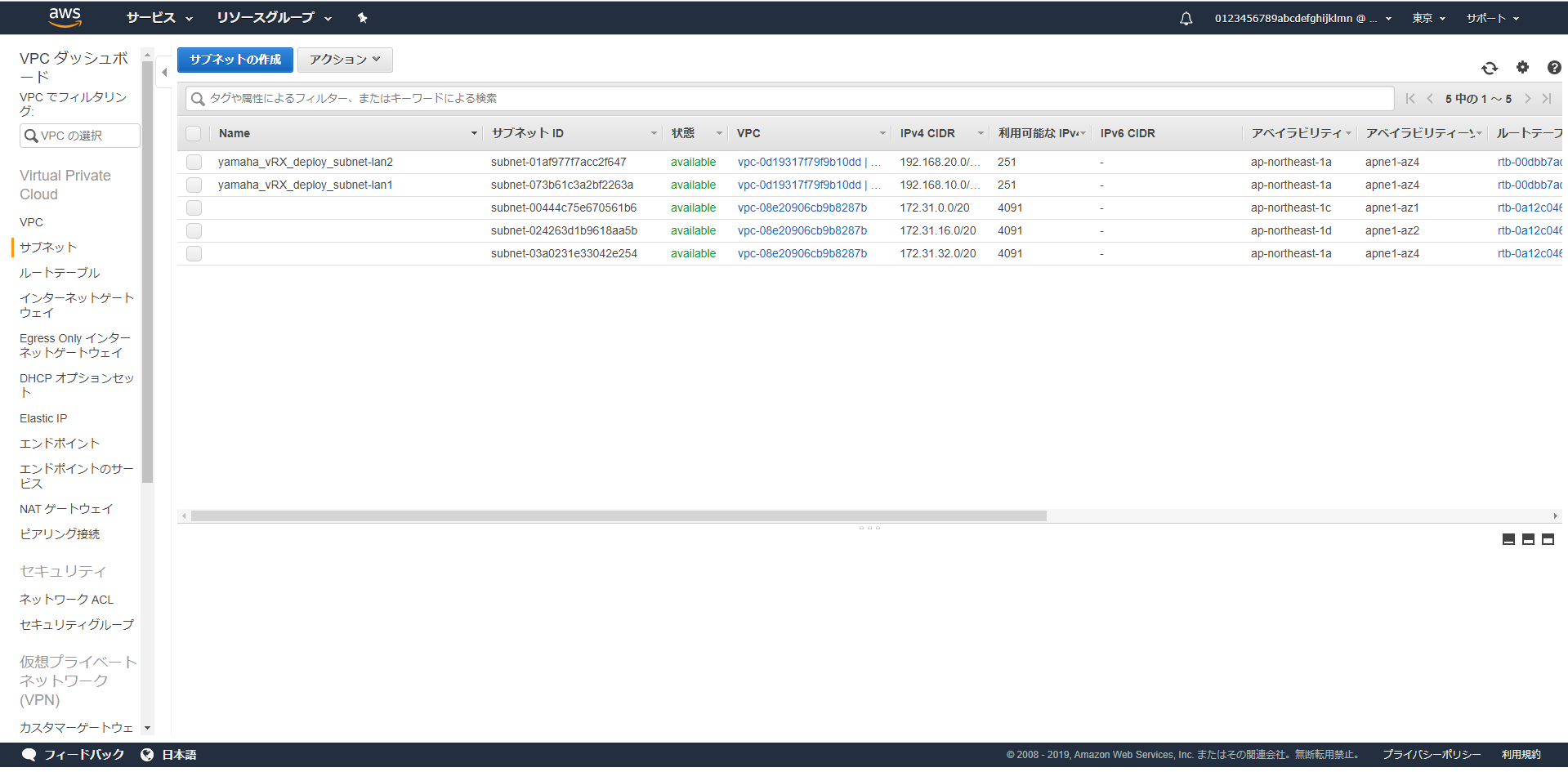Select the yamaha_vRX_deploy_subnet-lan2 row checkbox
The image size is (1568, 772).
click(x=194, y=162)
